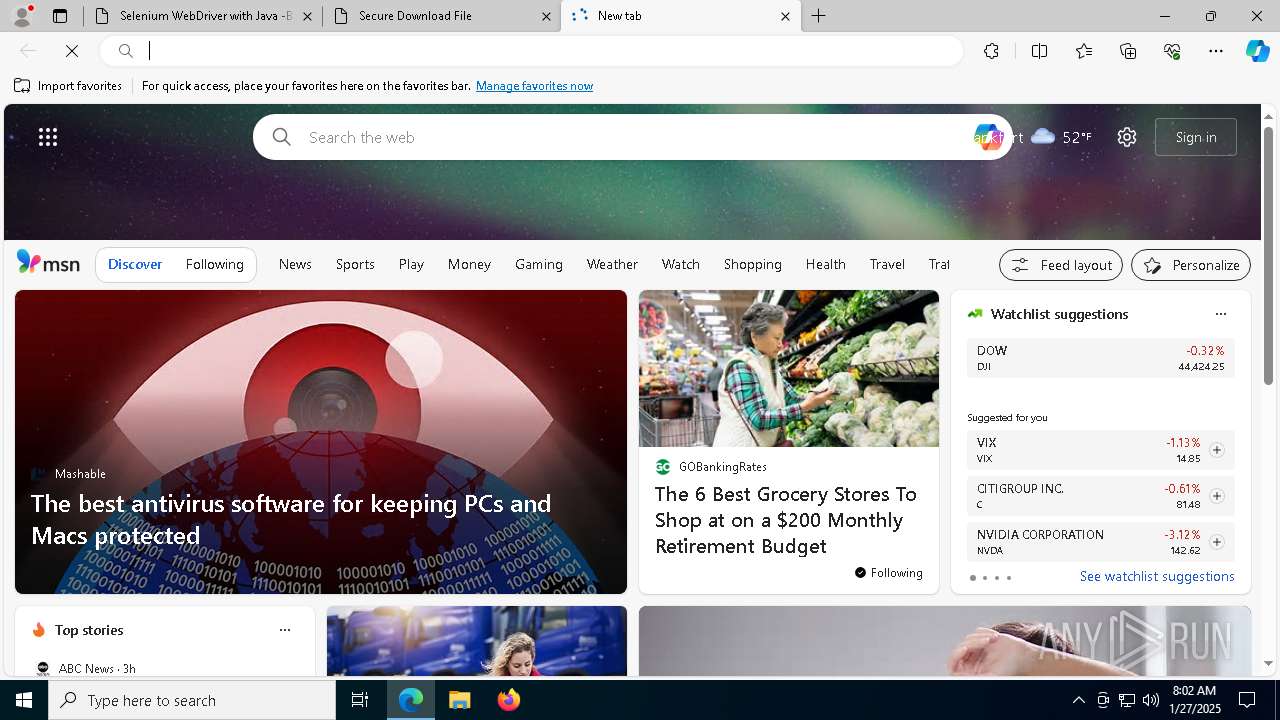
Task: Click the Personalize button
Action: 1191,265
